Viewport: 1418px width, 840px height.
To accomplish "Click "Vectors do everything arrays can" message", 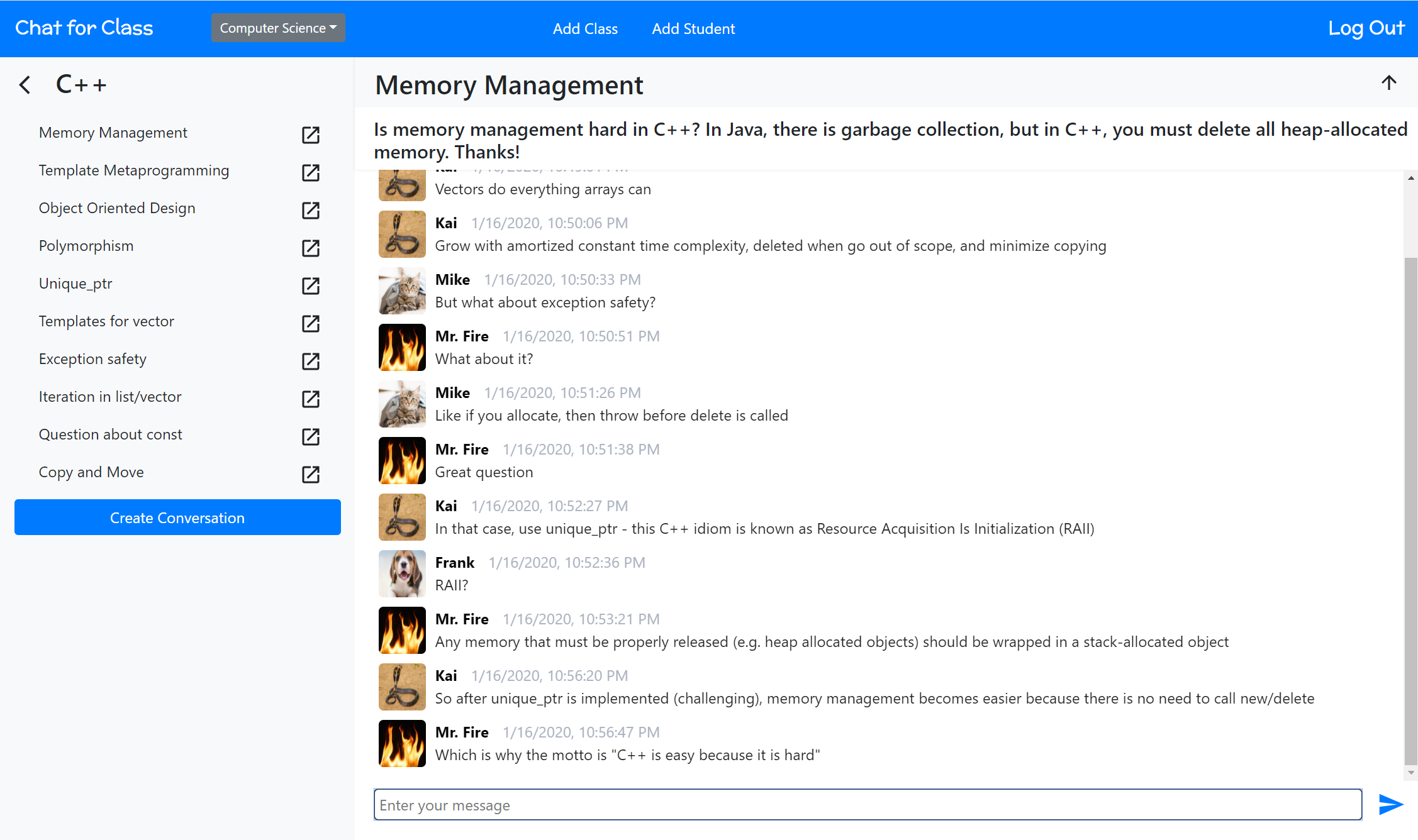I will (x=543, y=189).
